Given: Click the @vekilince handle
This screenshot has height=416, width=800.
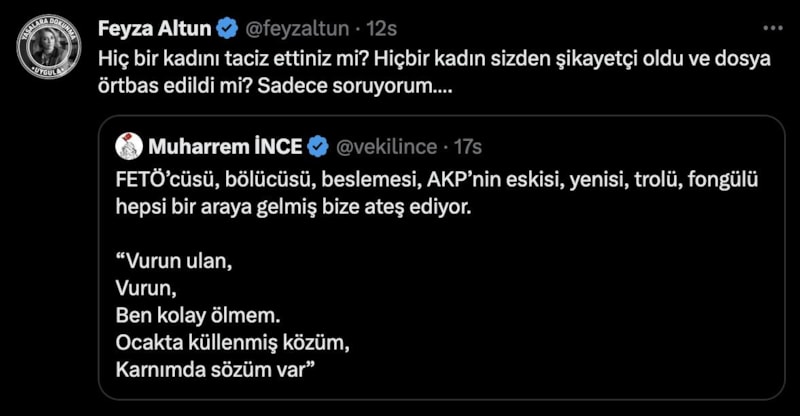Looking at the screenshot, I should [385, 147].
